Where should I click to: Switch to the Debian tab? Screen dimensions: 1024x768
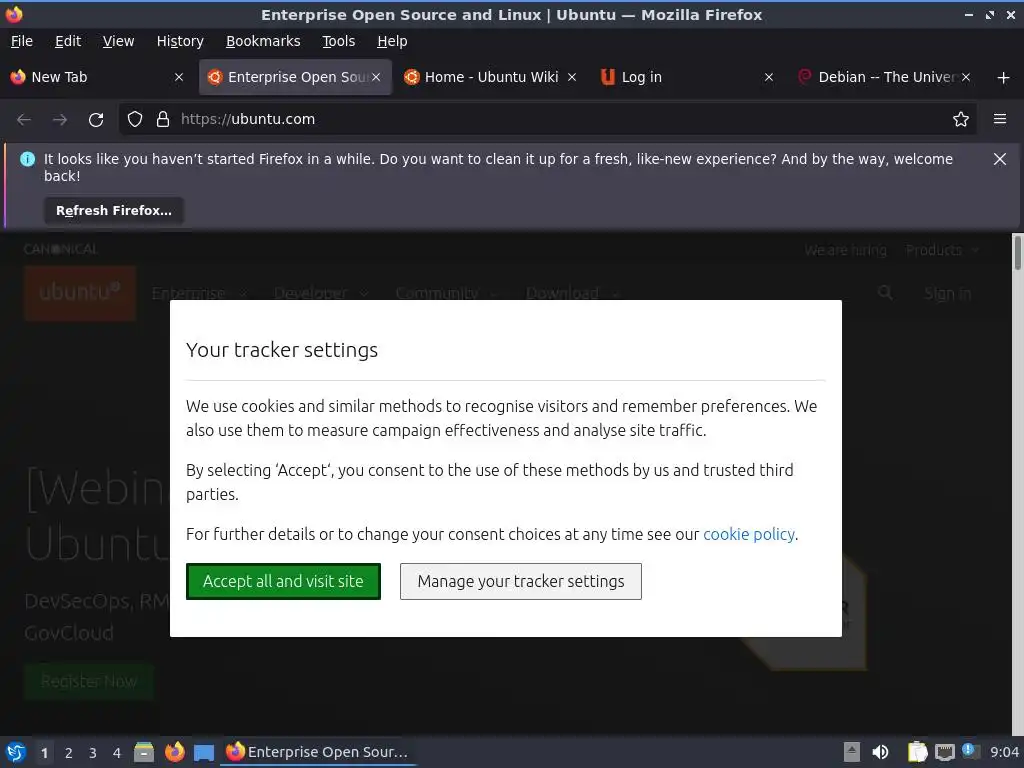tap(883, 77)
